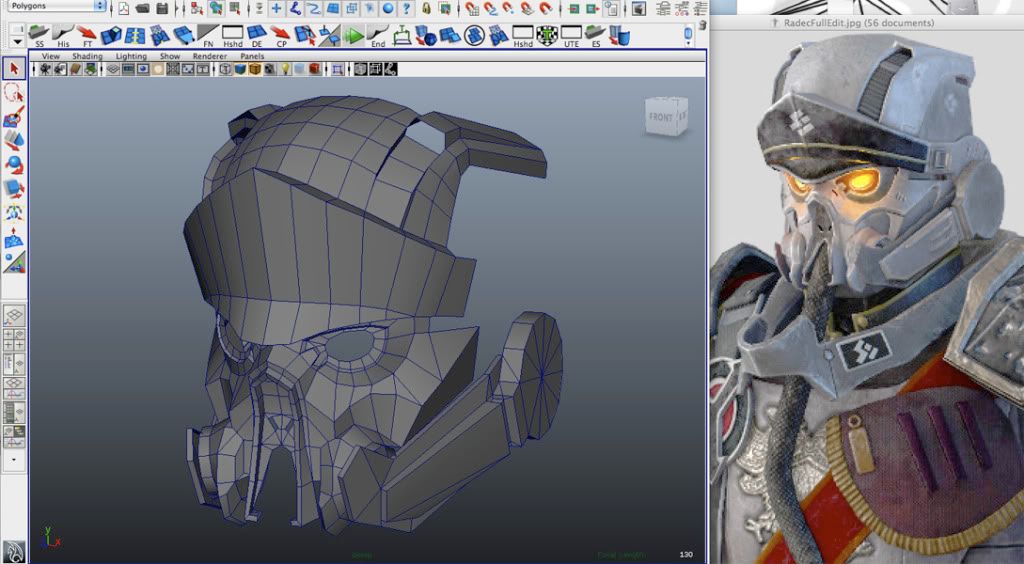Expand the panel layout options arrow
Viewport: 1024px width, 564px height.
[14, 460]
